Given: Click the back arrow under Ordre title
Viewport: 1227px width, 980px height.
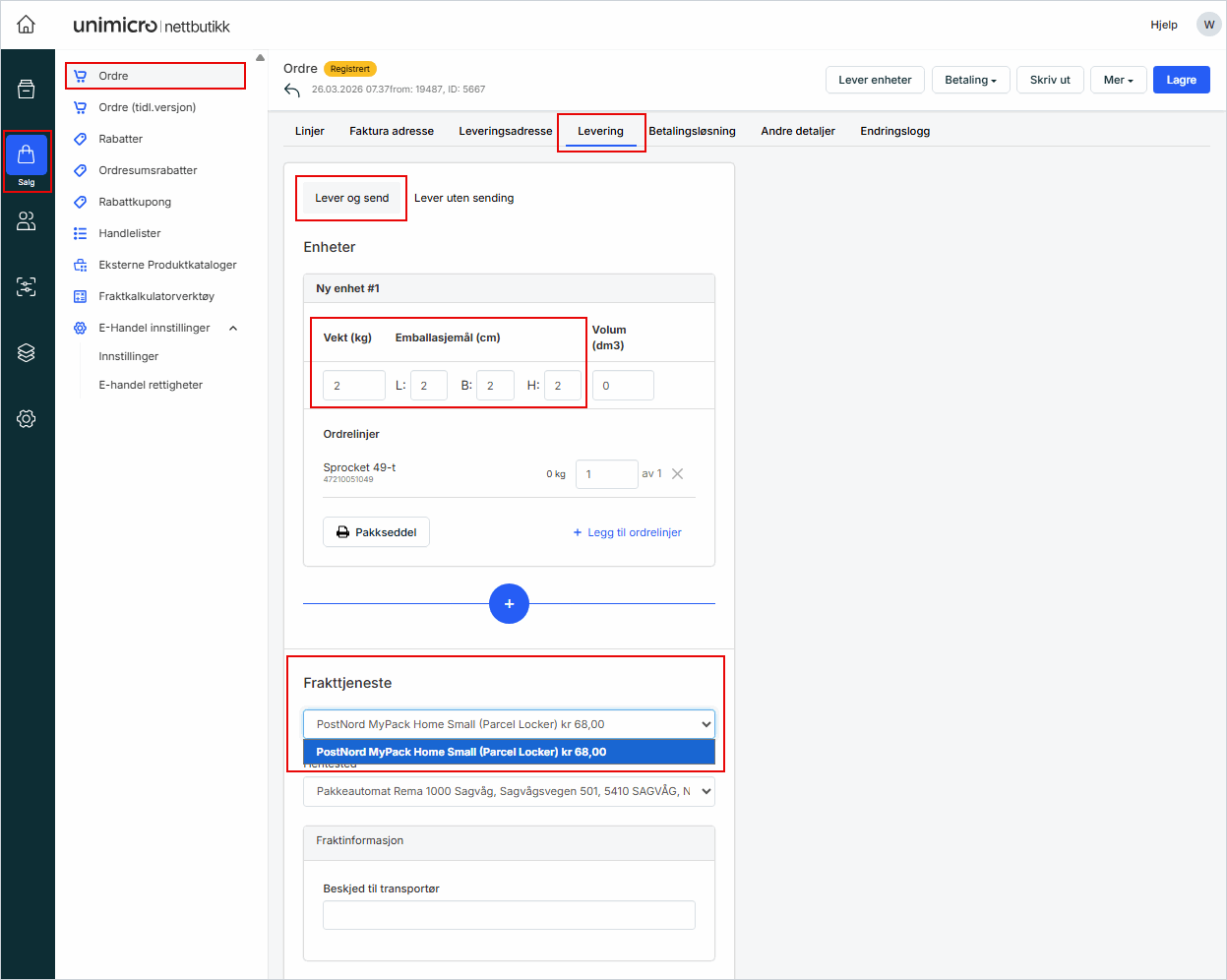Looking at the screenshot, I should click(291, 91).
